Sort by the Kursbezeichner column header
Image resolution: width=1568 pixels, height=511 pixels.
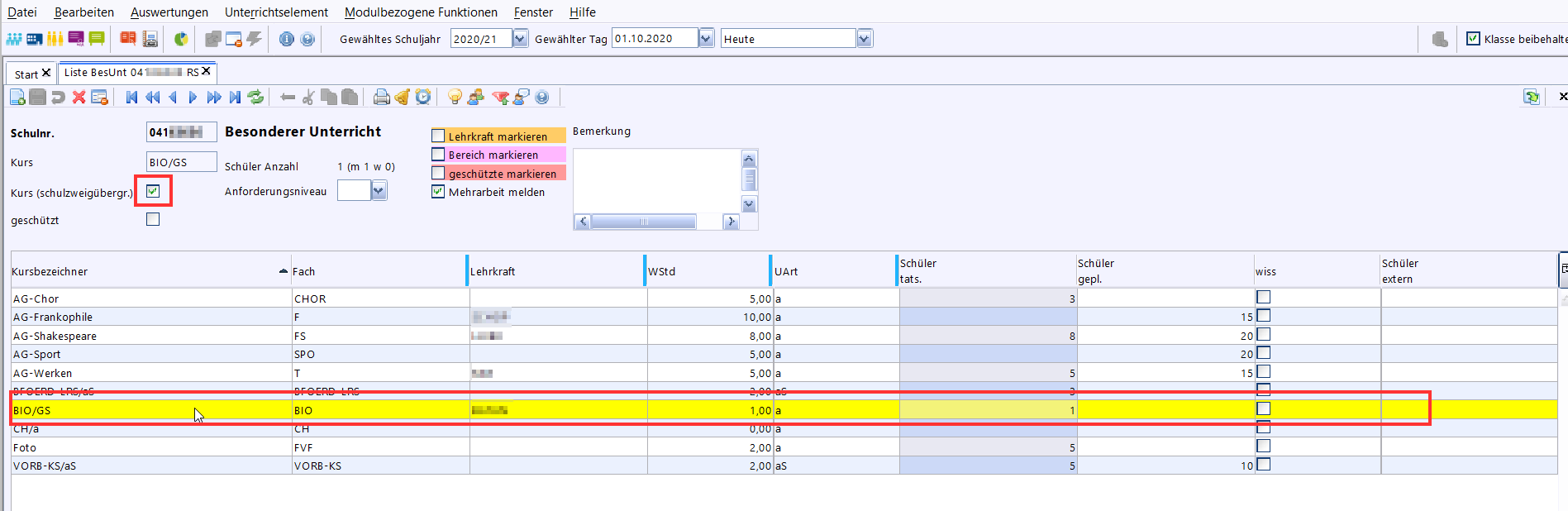click(x=149, y=271)
